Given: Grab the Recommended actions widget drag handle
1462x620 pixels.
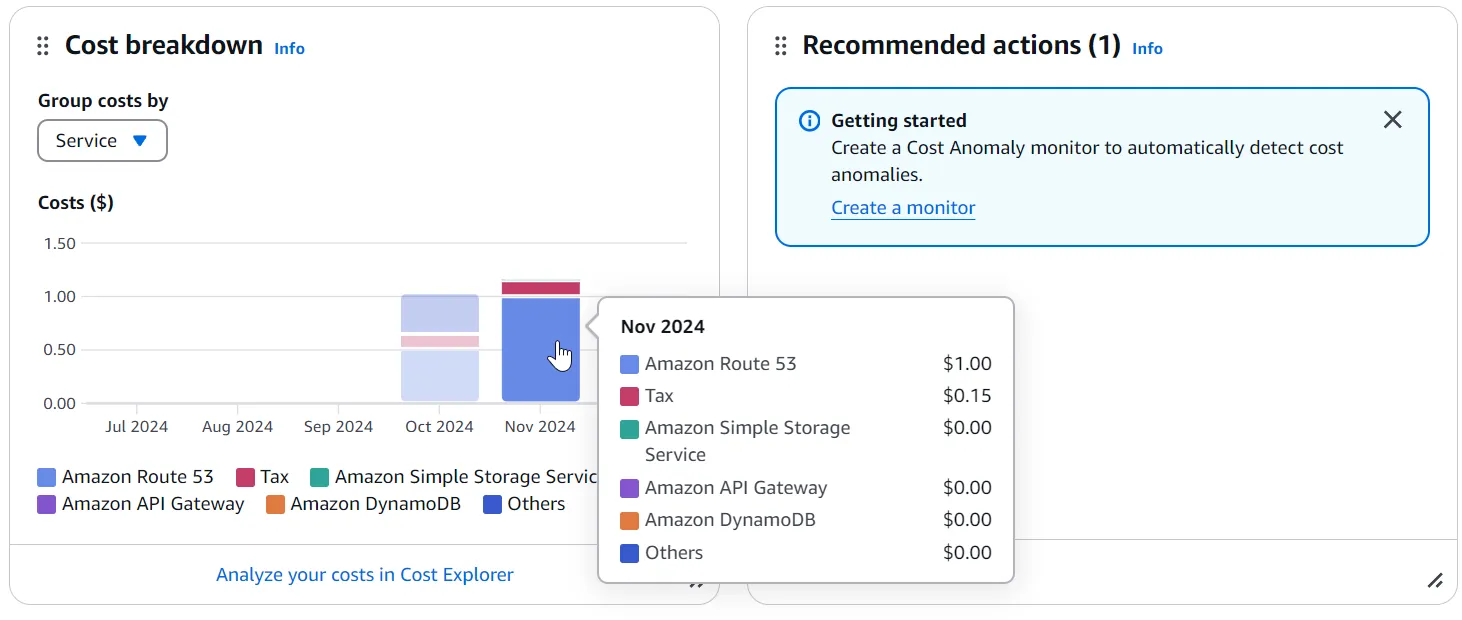Looking at the screenshot, I should point(781,46).
